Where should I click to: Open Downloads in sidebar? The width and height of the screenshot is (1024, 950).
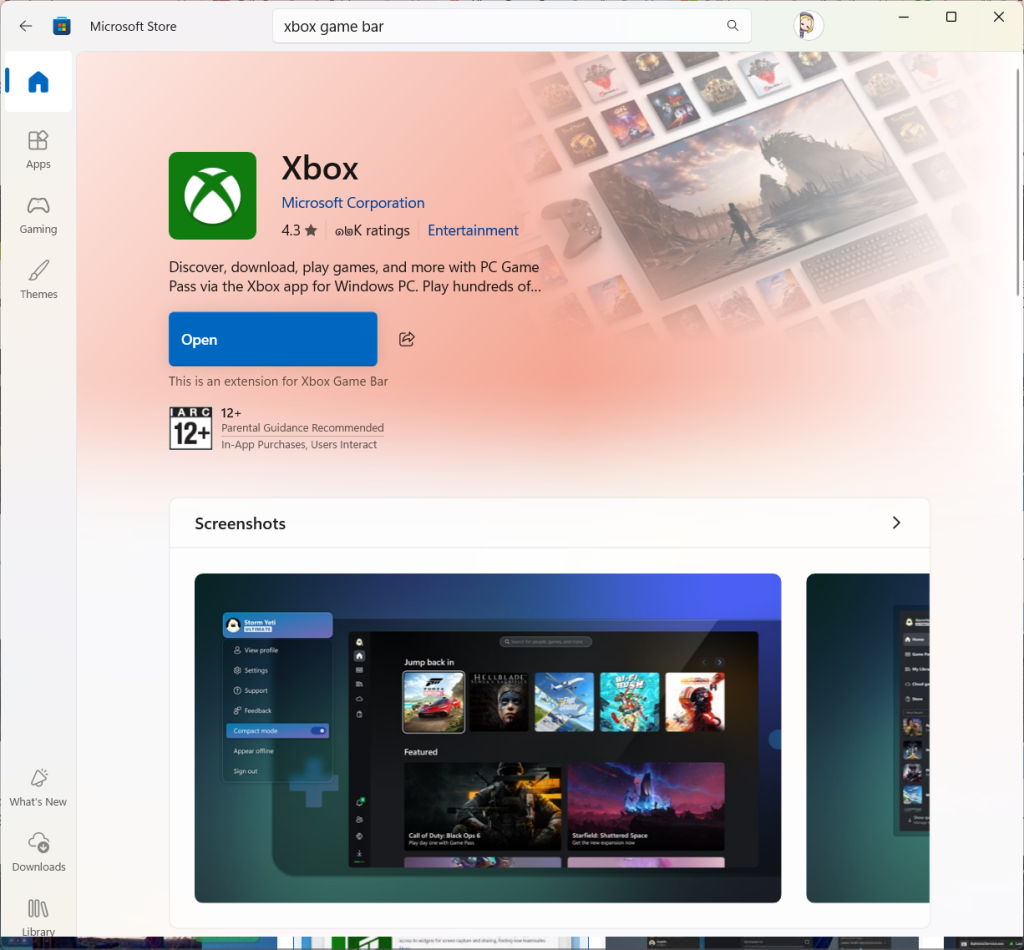(x=38, y=852)
